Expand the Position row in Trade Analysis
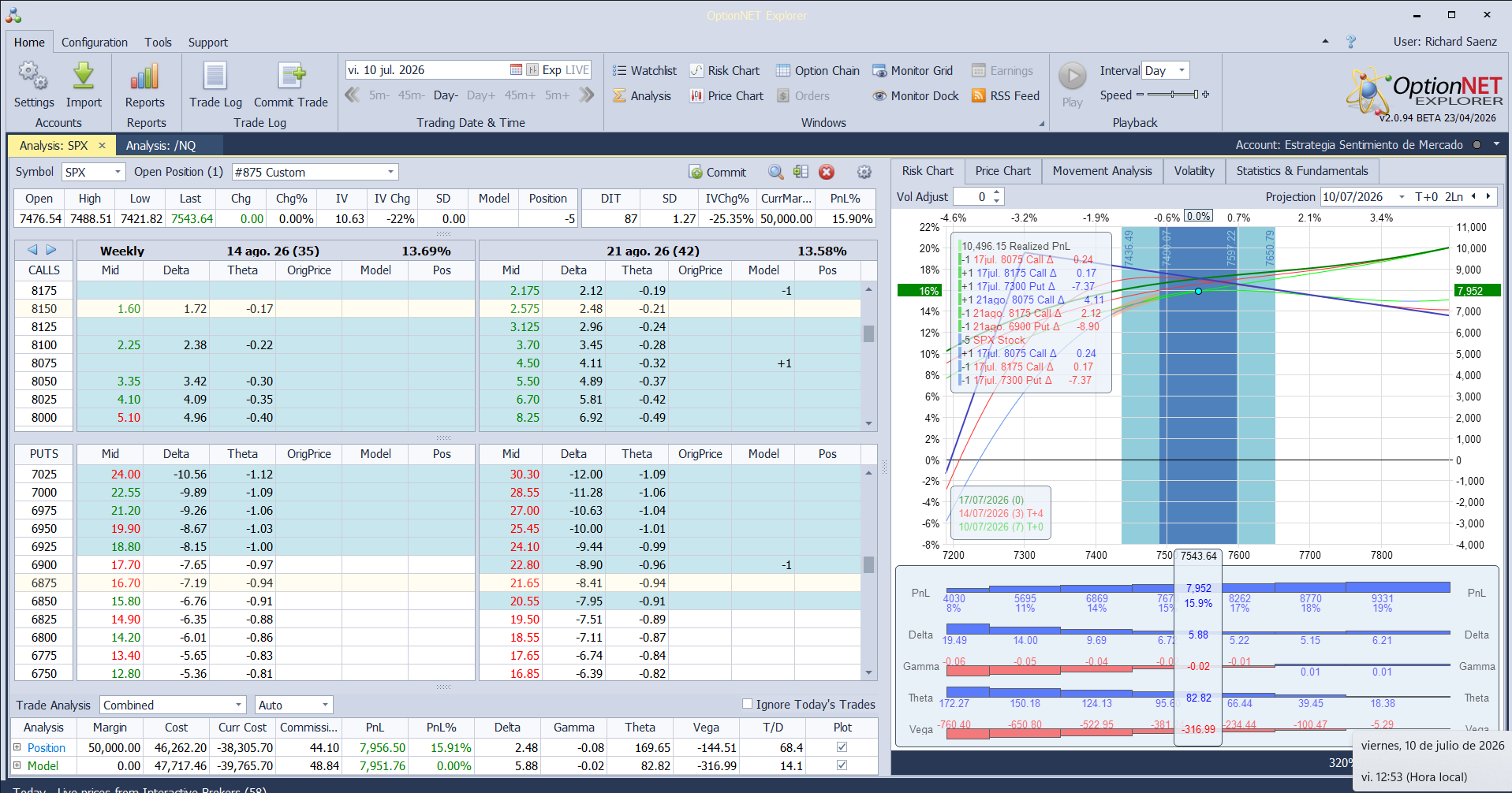Screen dimensions: 1512x793 [17, 747]
